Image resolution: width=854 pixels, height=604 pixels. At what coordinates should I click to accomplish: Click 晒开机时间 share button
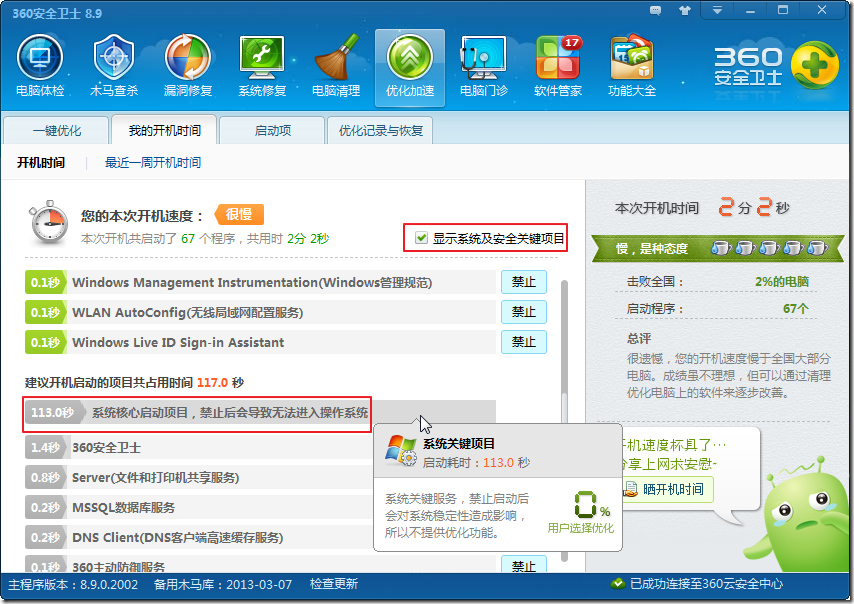[x=667, y=489]
